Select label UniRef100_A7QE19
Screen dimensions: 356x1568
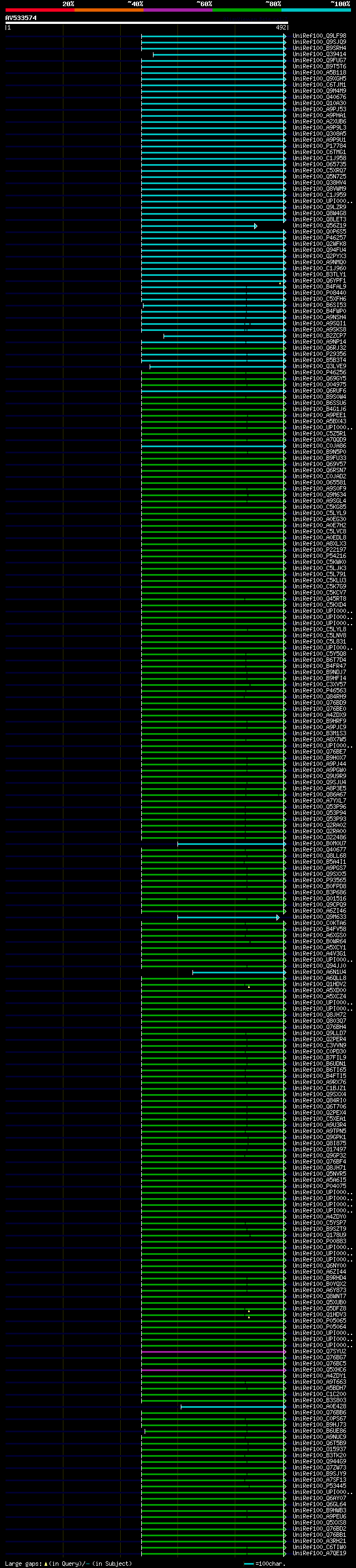click(319, 1554)
